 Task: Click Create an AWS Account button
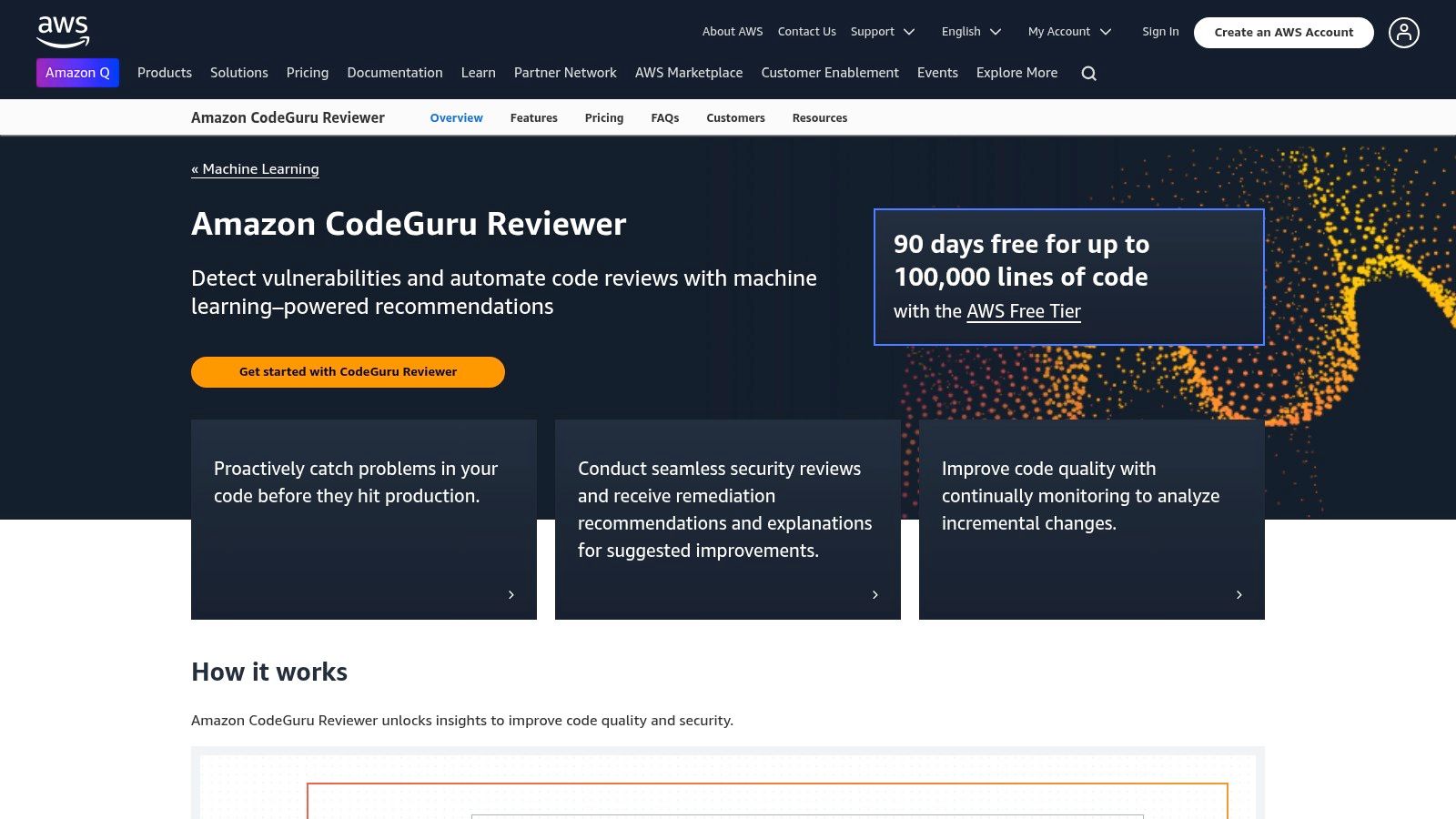pyautogui.click(x=1284, y=33)
